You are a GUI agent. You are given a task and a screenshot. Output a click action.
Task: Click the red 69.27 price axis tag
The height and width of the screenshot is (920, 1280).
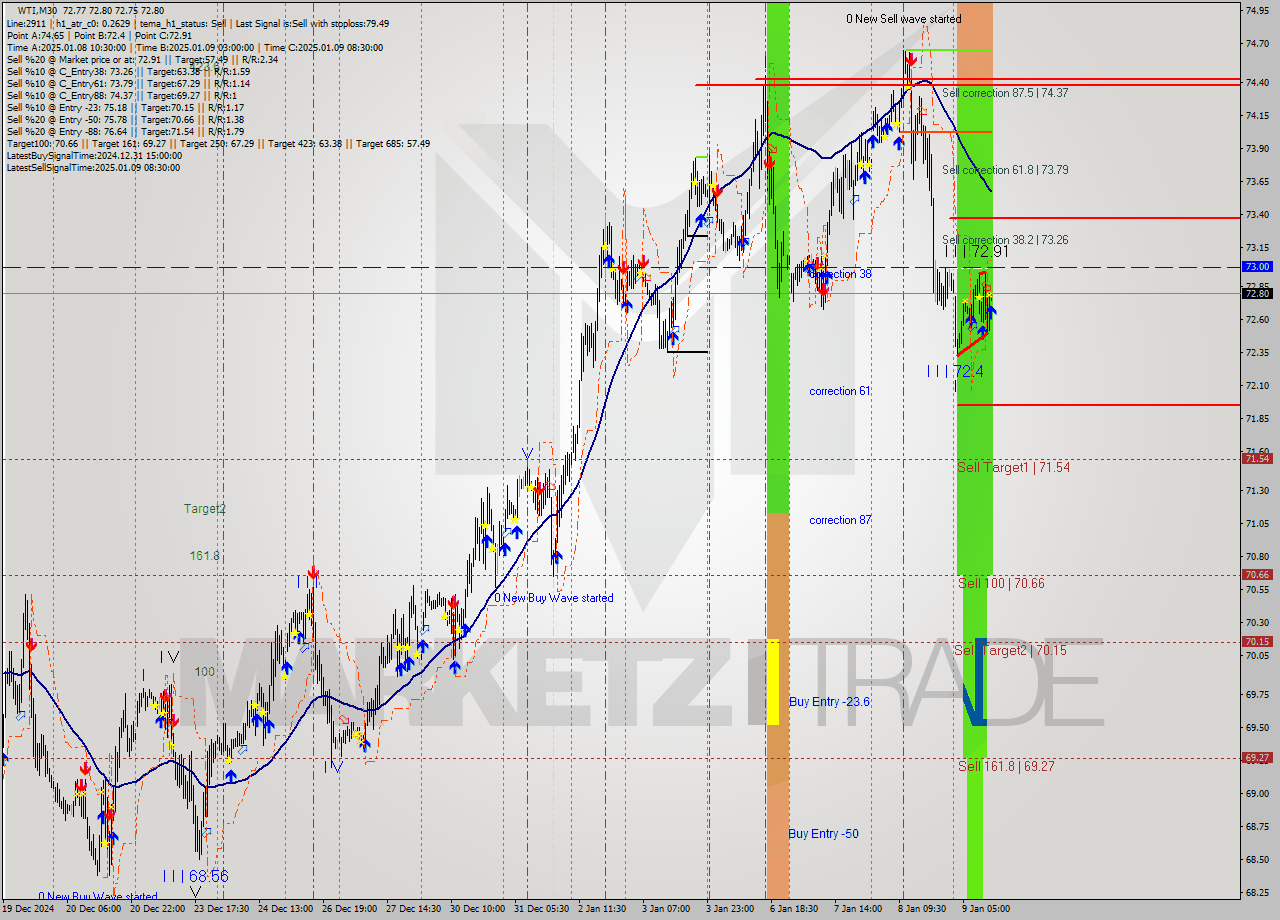(x=1256, y=758)
